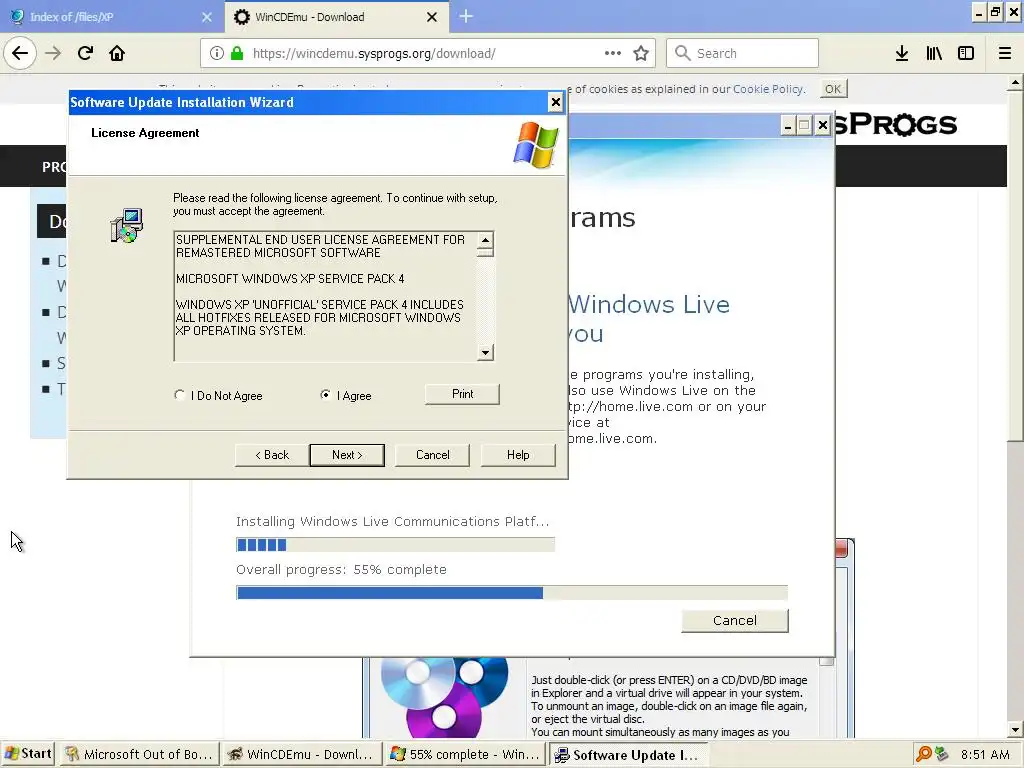Image resolution: width=1024 pixels, height=768 pixels.
Task: Print the license agreement
Action: tap(462, 394)
